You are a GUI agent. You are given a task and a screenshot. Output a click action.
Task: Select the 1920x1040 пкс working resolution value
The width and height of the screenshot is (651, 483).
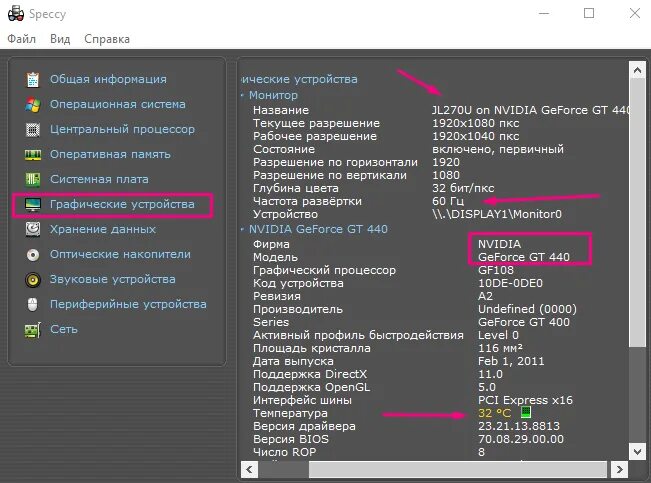click(476, 136)
